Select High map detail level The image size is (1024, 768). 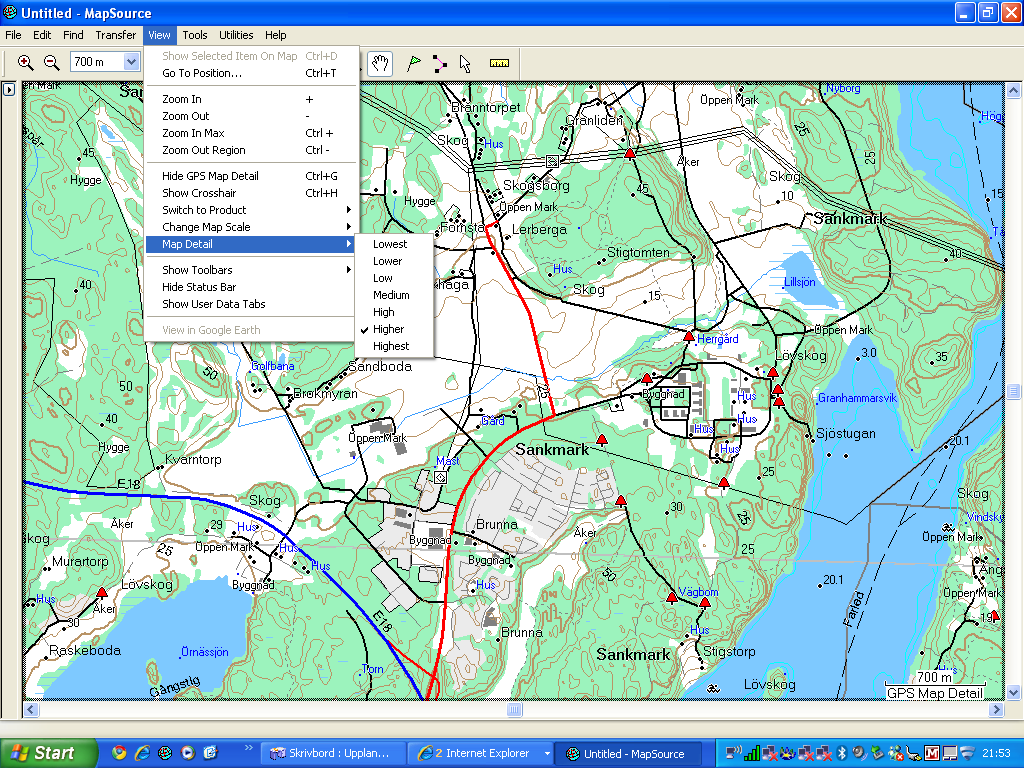(x=394, y=312)
